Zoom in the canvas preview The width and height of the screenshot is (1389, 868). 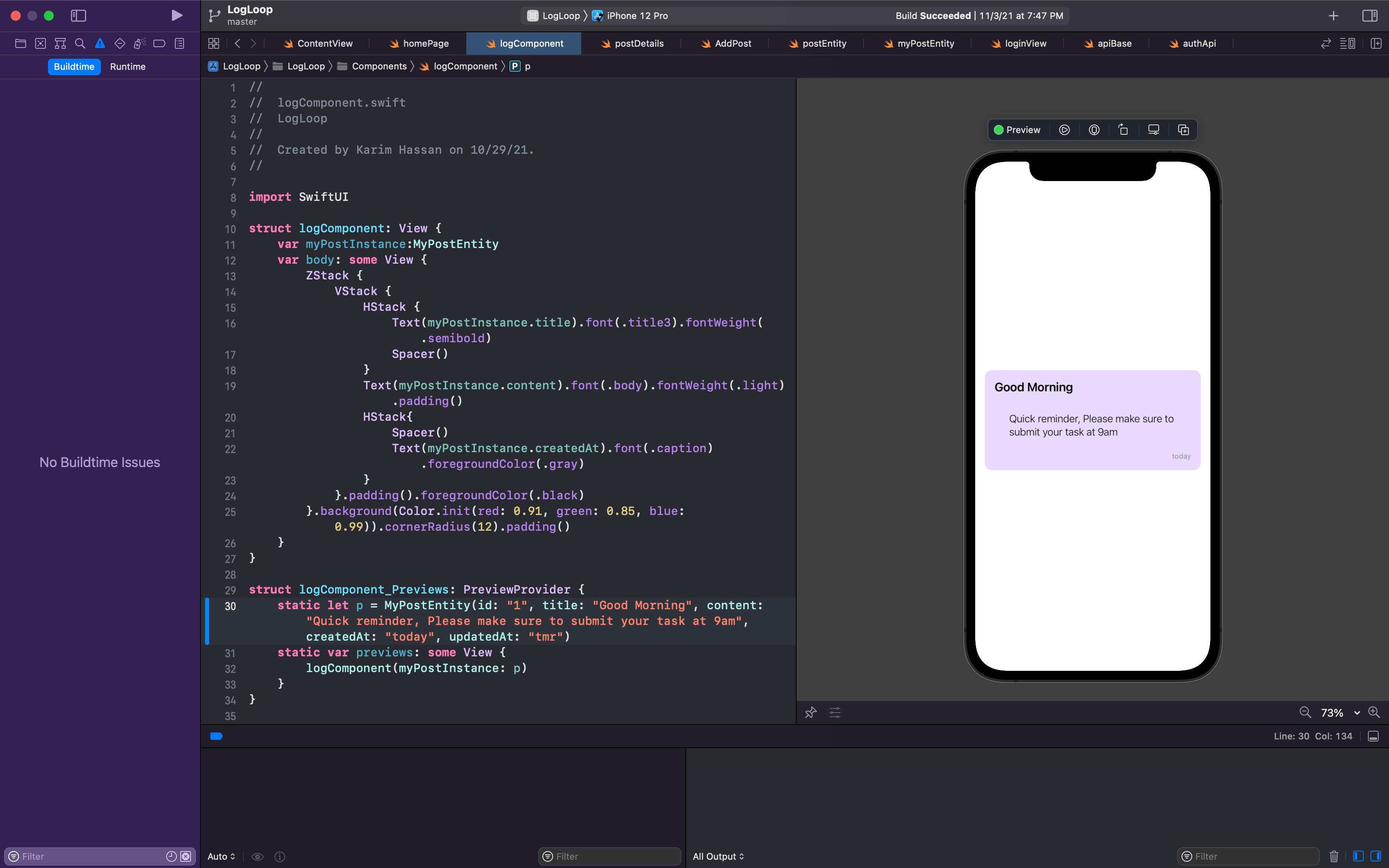pos(1374,713)
